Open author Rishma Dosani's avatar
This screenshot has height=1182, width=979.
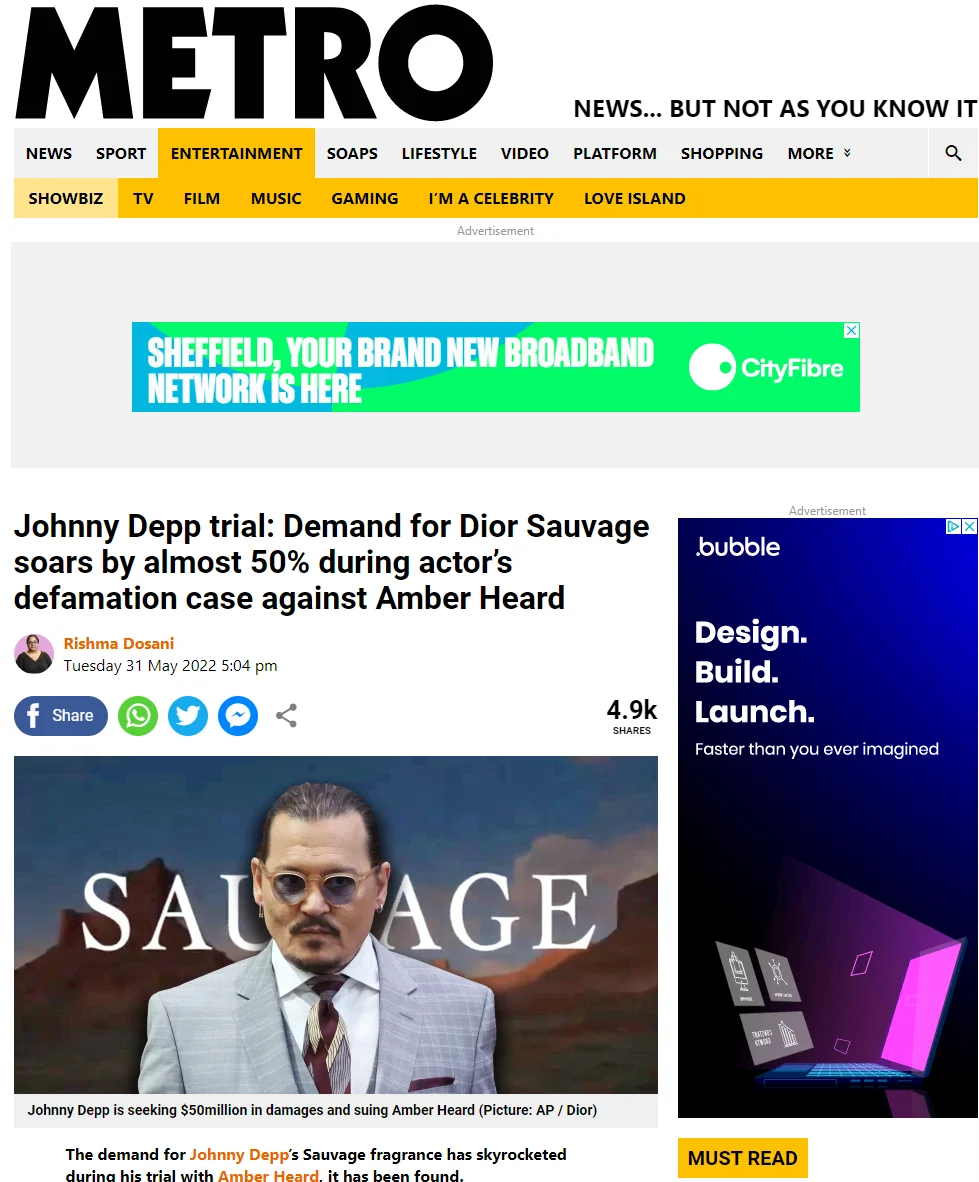(x=34, y=654)
